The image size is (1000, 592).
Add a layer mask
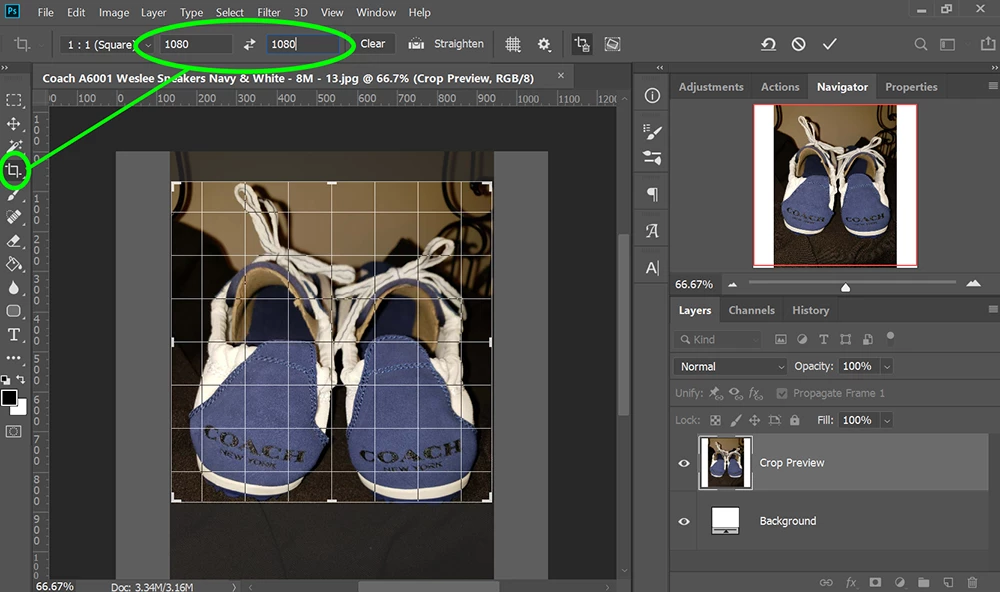tap(875, 582)
